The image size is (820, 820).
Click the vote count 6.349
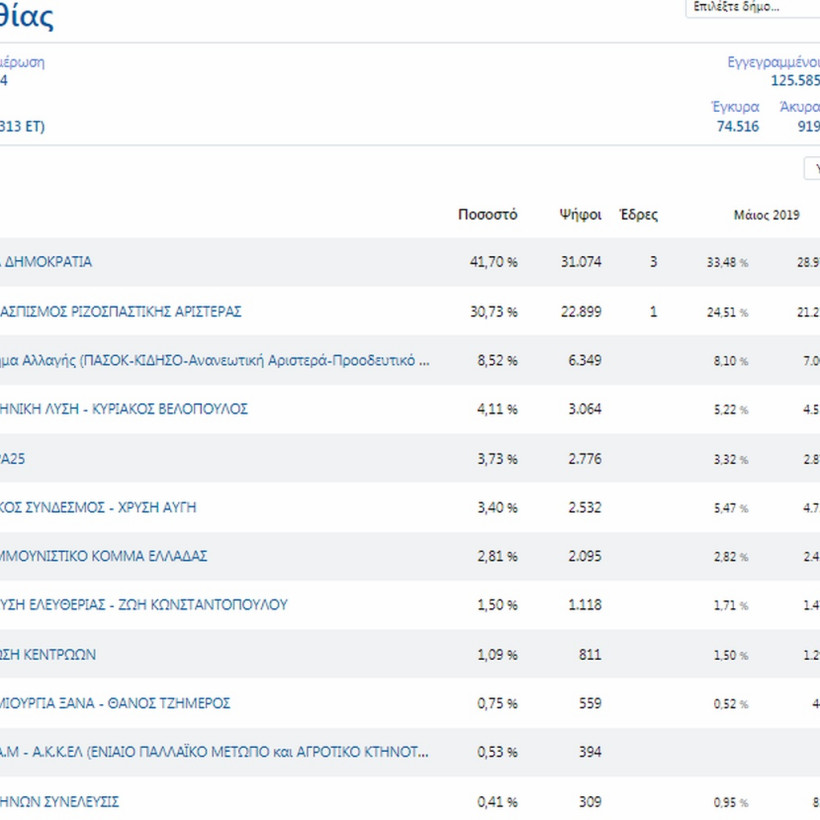click(585, 360)
